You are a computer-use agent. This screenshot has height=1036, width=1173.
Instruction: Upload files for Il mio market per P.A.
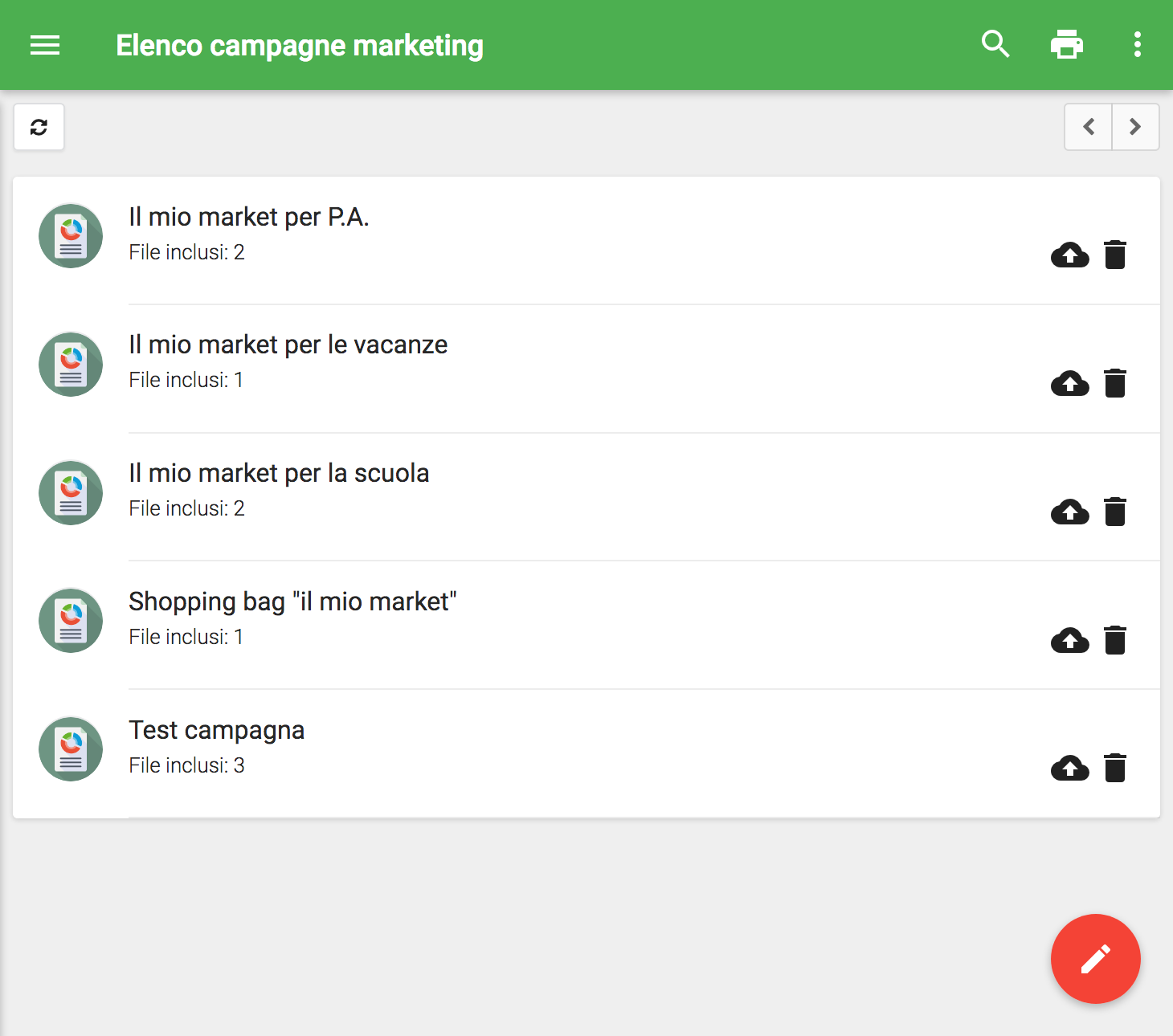(1069, 255)
